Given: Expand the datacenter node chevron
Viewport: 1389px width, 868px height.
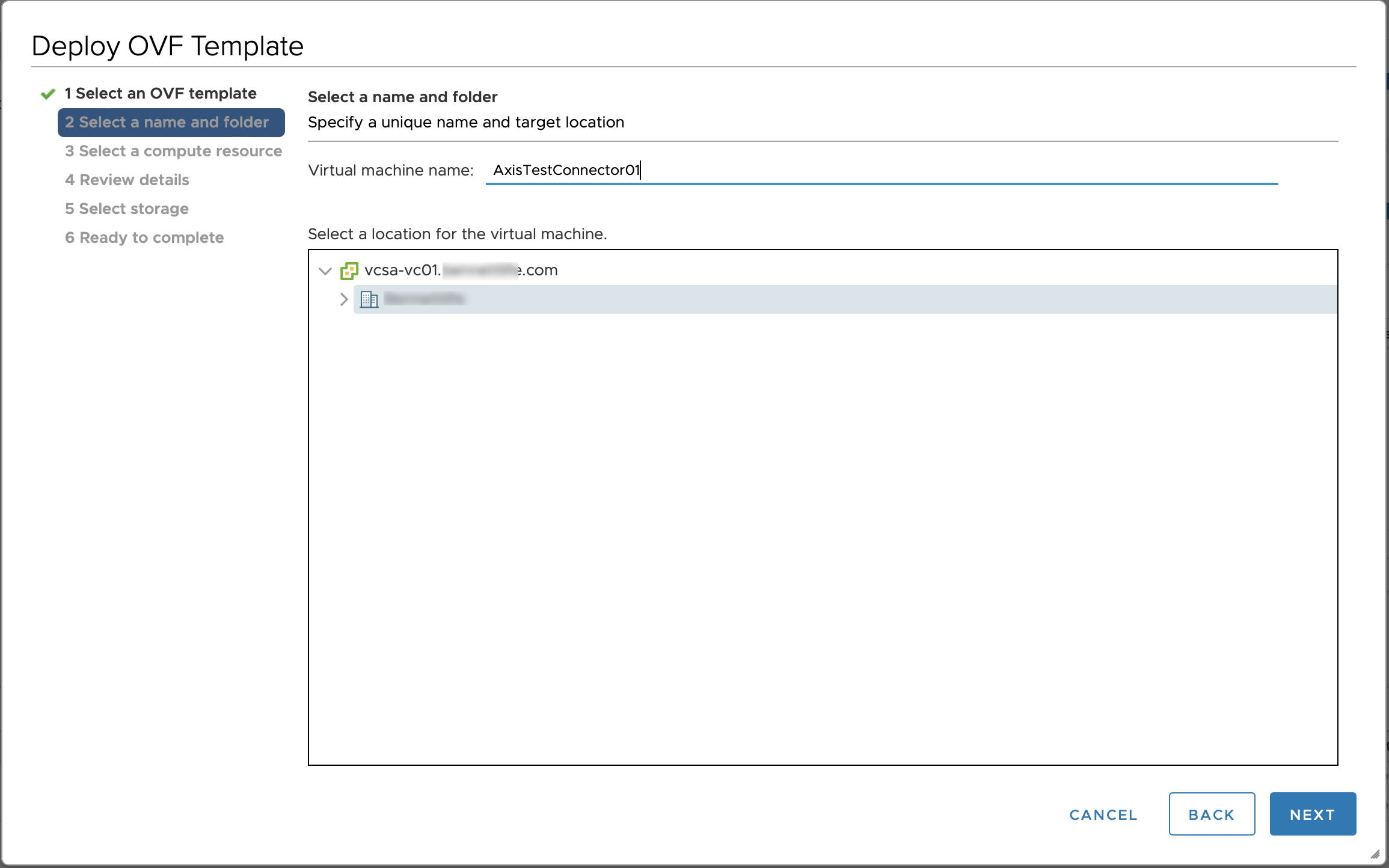Looking at the screenshot, I should (344, 299).
